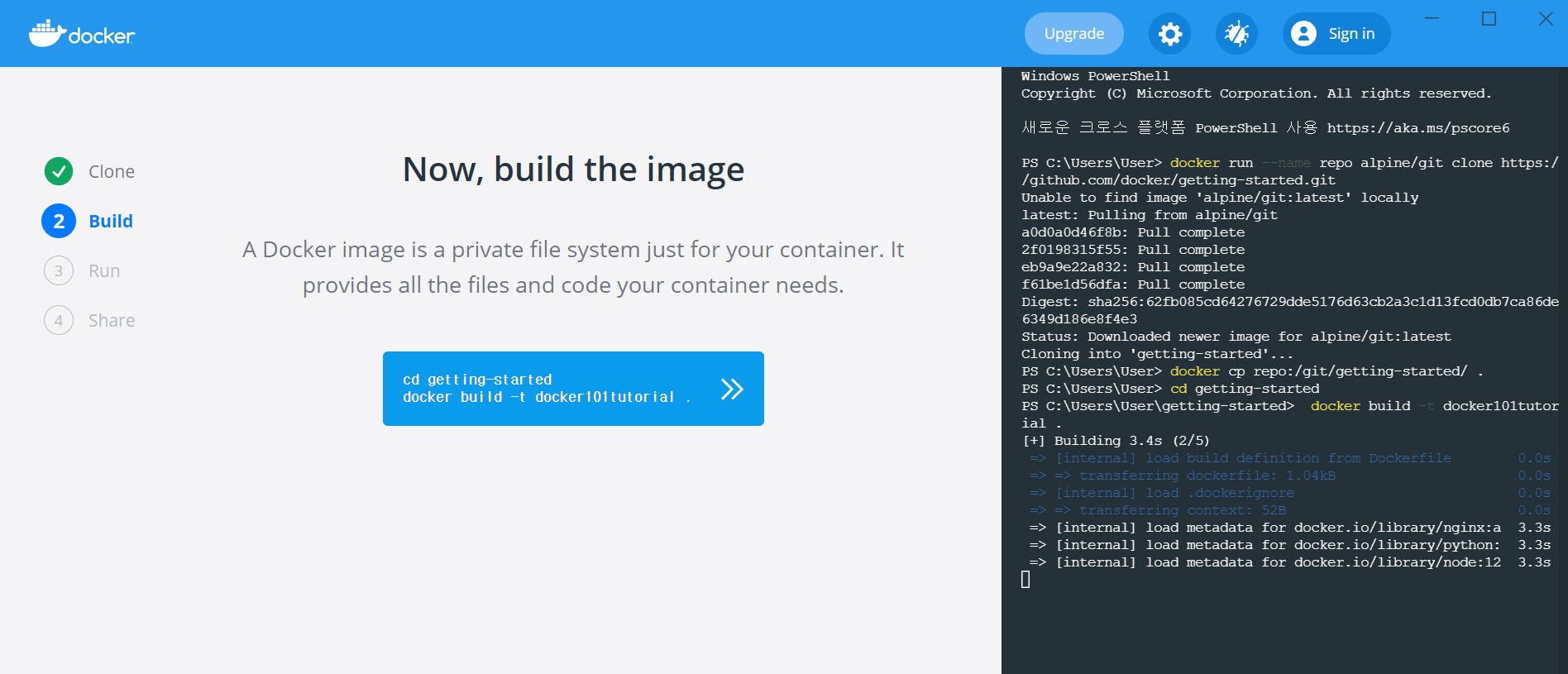The height and width of the screenshot is (674, 1568).
Task: Click the 'a0d0a0d46f8b: Pull complete' line
Action: [x=1133, y=232]
